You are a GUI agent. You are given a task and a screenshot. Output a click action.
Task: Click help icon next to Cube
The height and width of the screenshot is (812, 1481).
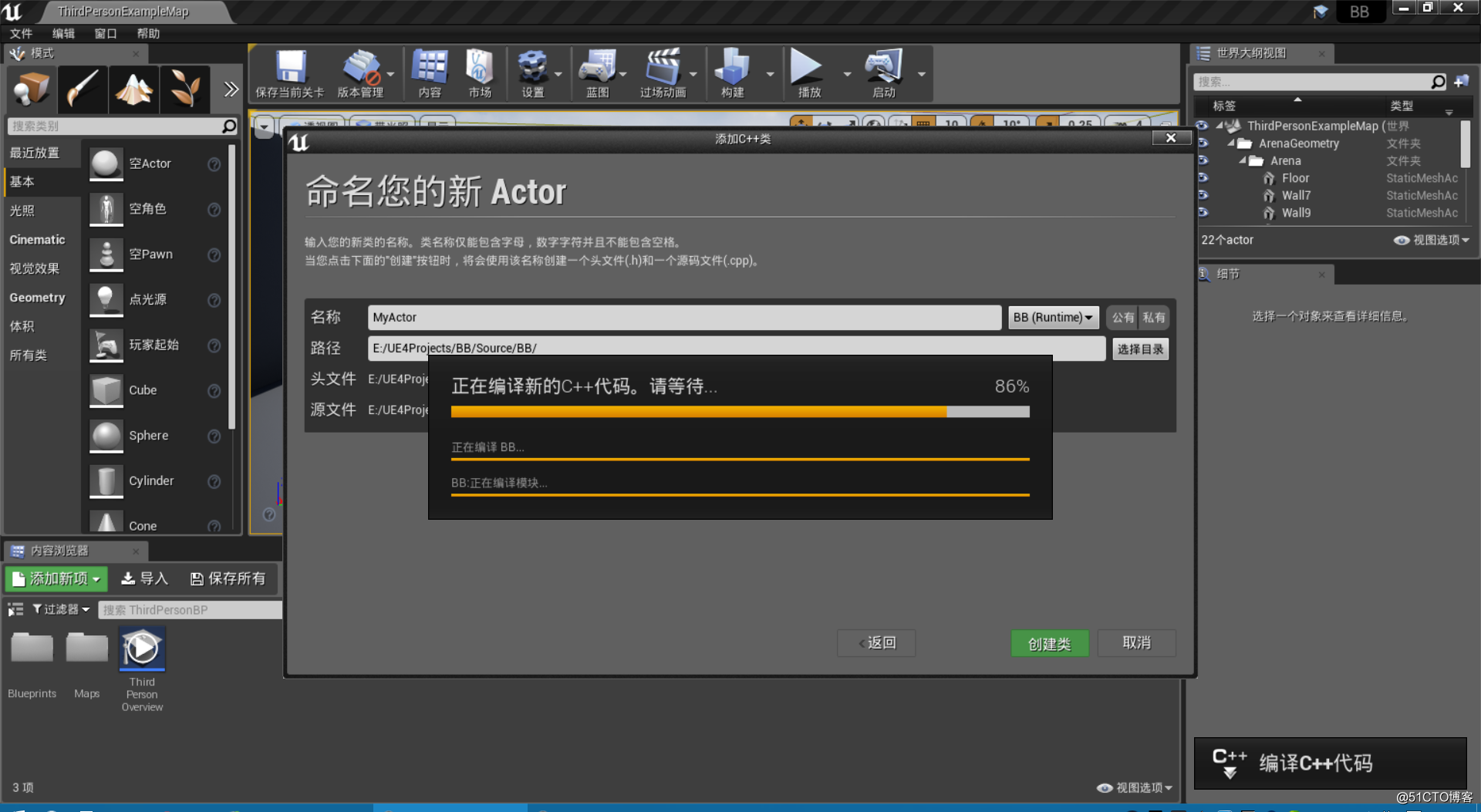(214, 391)
